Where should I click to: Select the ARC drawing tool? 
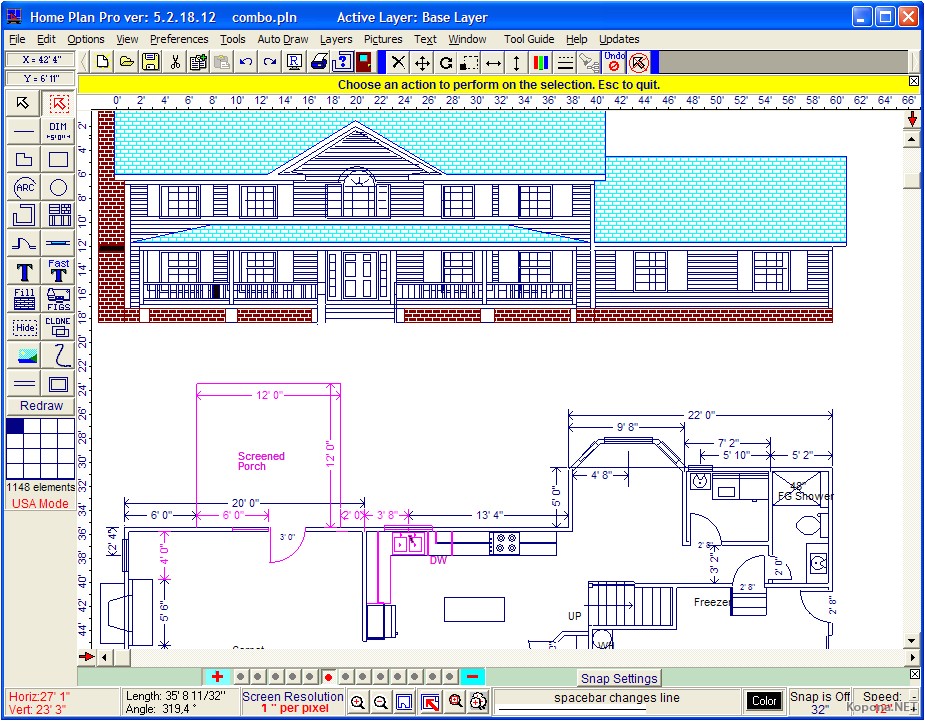(x=24, y=187)
